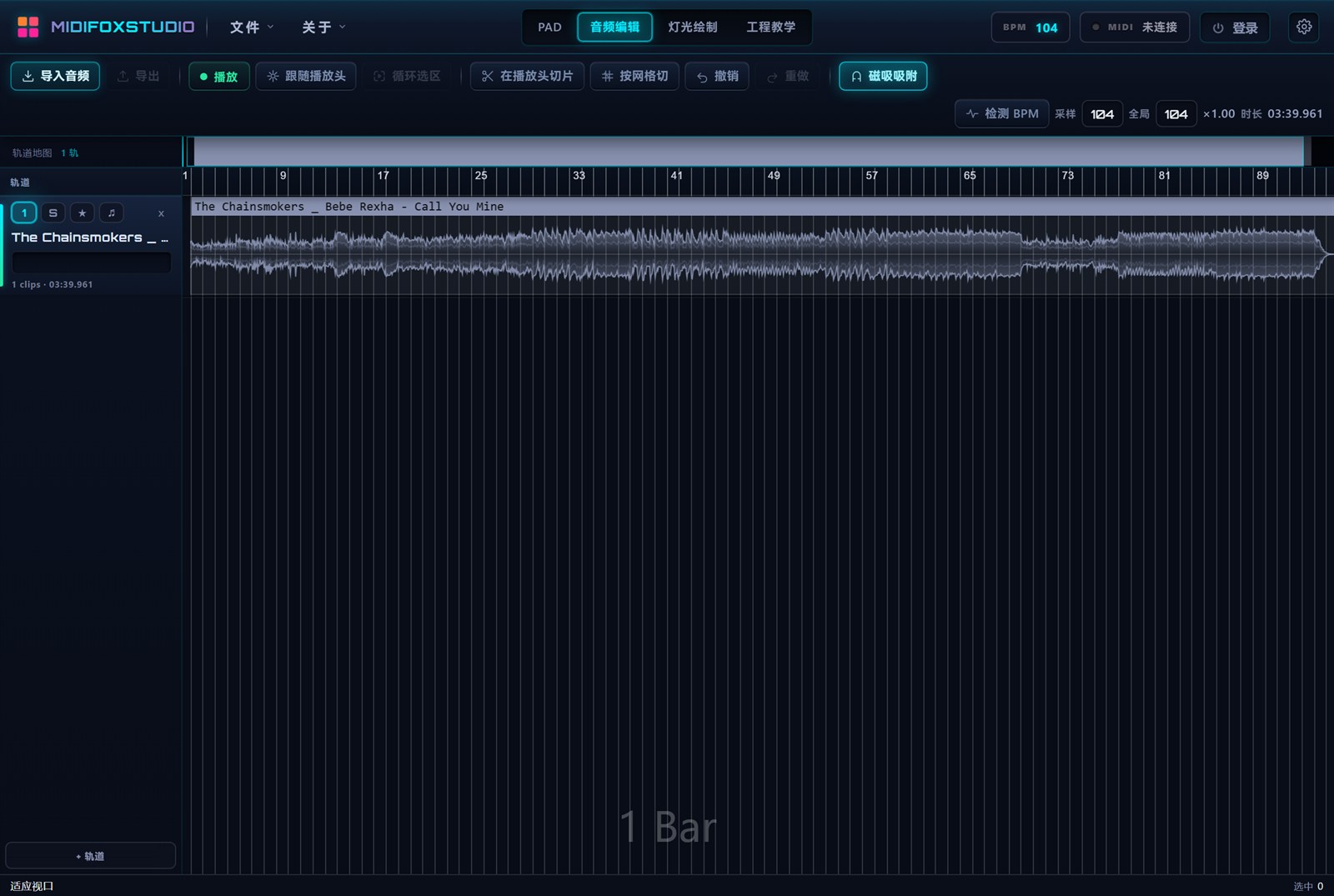The height and width of the screenshot is (896, 1334).
Task: Click bar 65 marker on ruler
Action: pyautogui.click(x=970, y=175)
